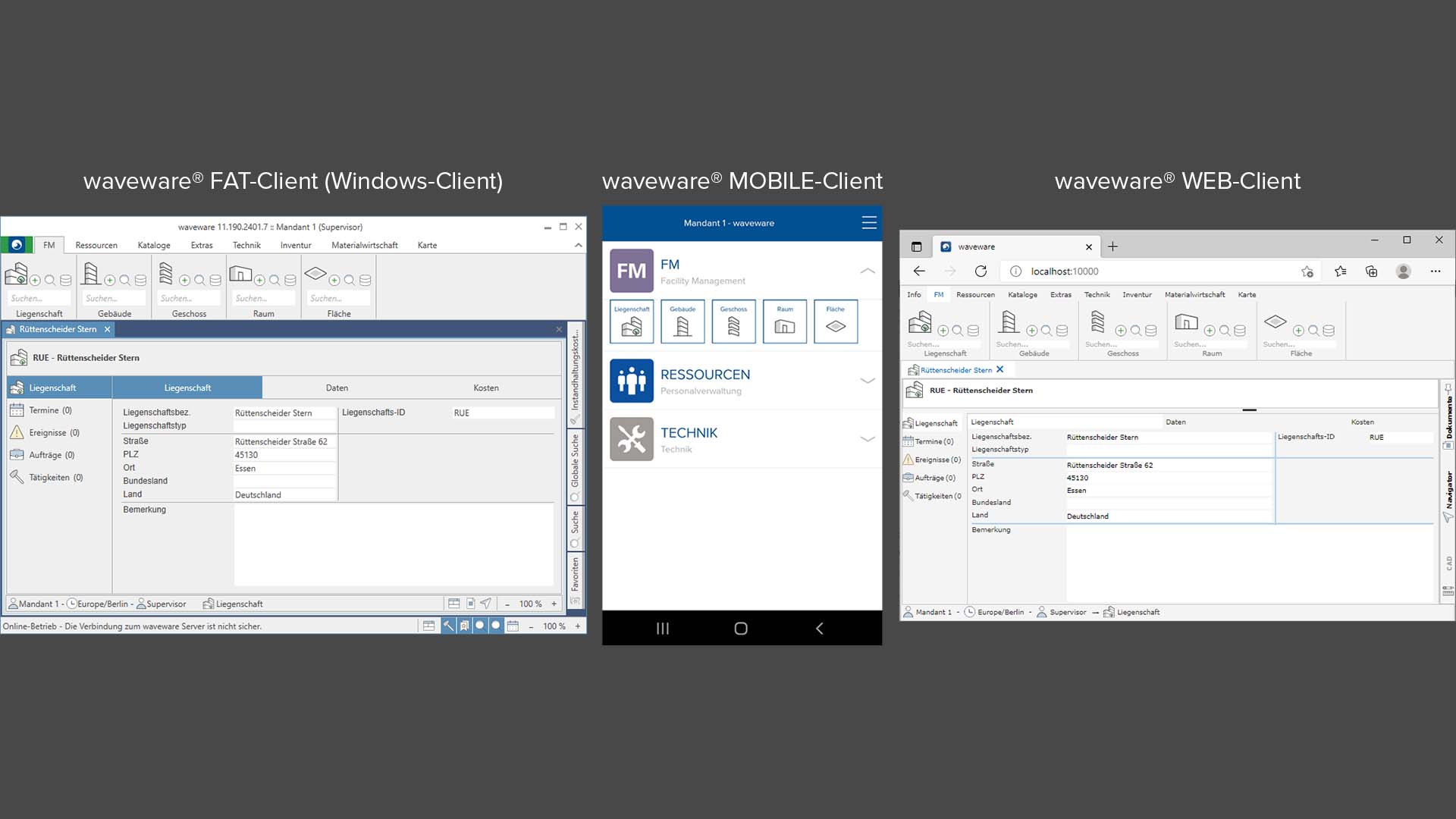Screen dimensions: 1456x819
Task: Open the hamburger menu in mobile client
Action: click(869, 223)
